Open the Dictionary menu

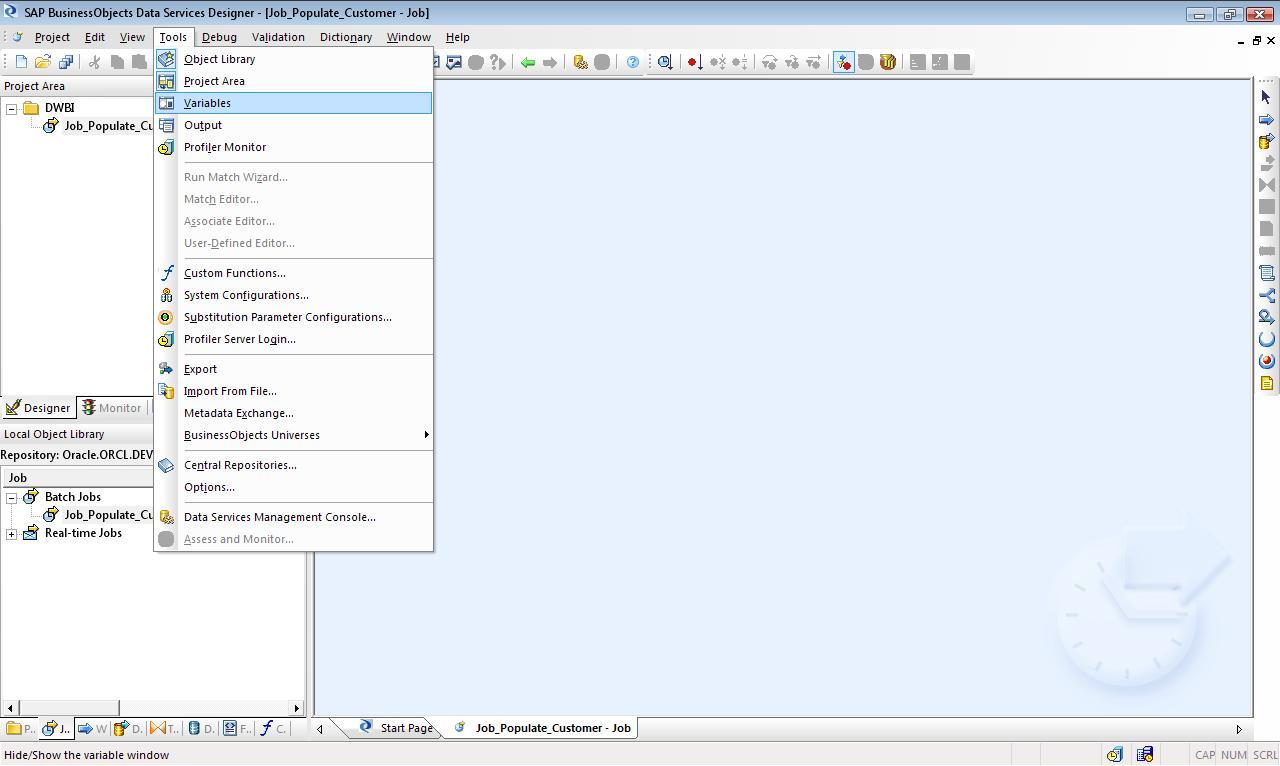(x=346, y=37)
